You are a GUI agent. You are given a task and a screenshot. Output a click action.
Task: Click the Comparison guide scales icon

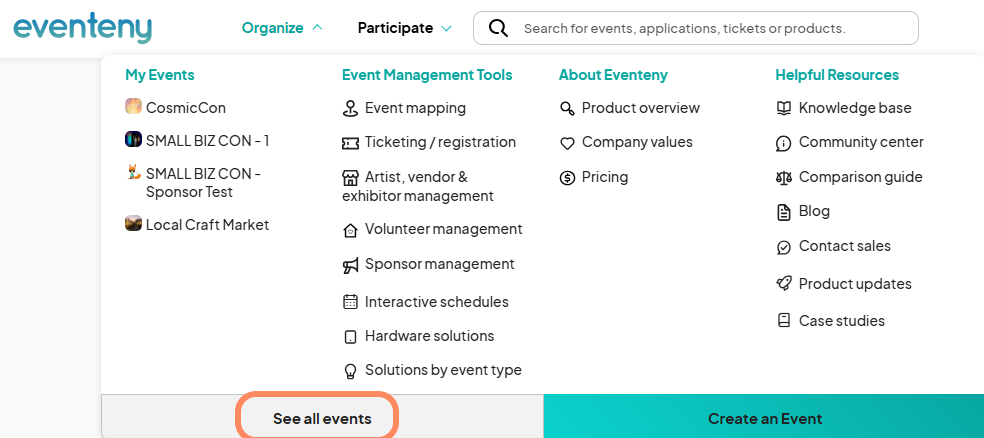tap(784, 178)
